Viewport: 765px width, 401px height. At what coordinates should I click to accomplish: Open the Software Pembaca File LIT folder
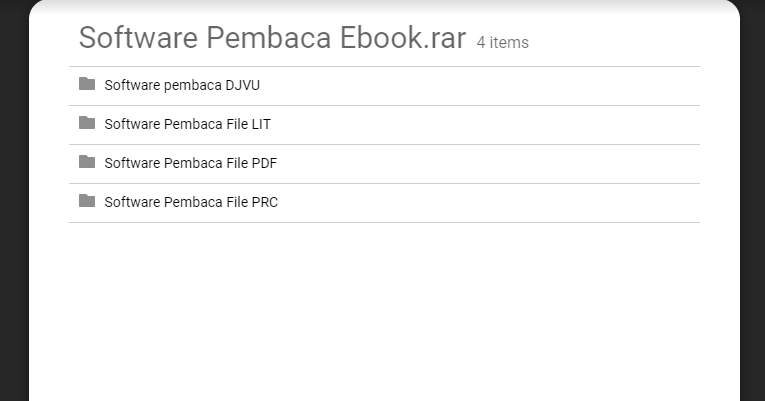point(187,124)
